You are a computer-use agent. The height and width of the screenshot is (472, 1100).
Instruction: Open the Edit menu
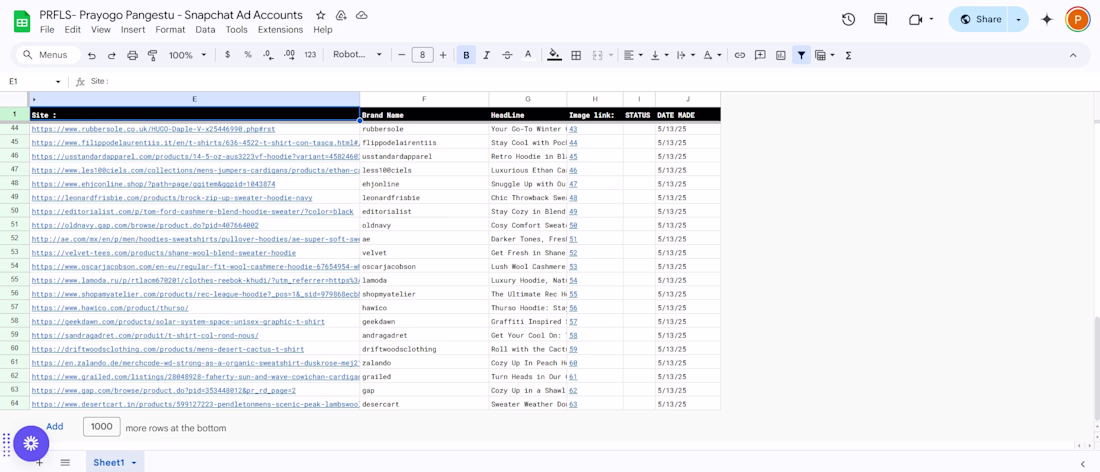[72, 29]
